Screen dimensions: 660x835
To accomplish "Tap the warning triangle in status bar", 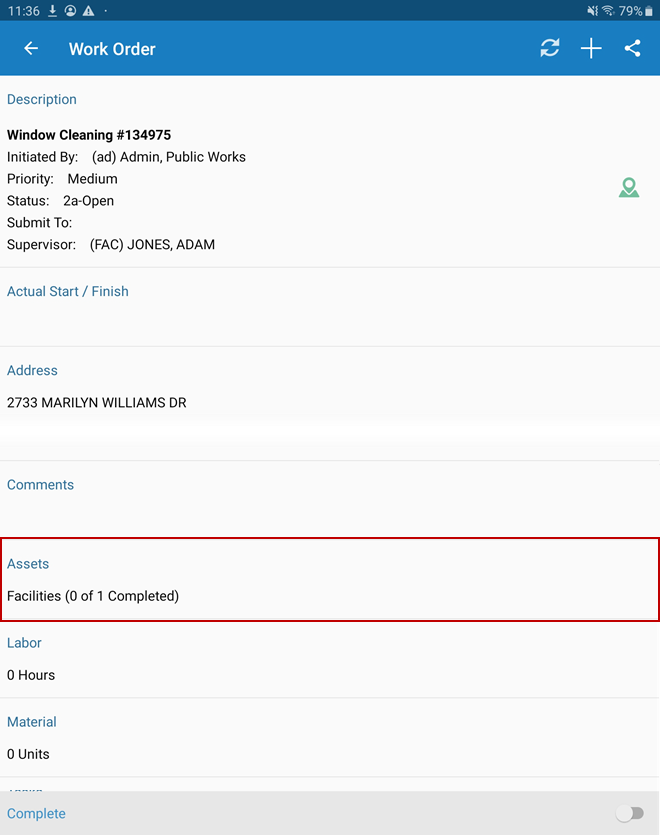I will click(x=88, y=10).
